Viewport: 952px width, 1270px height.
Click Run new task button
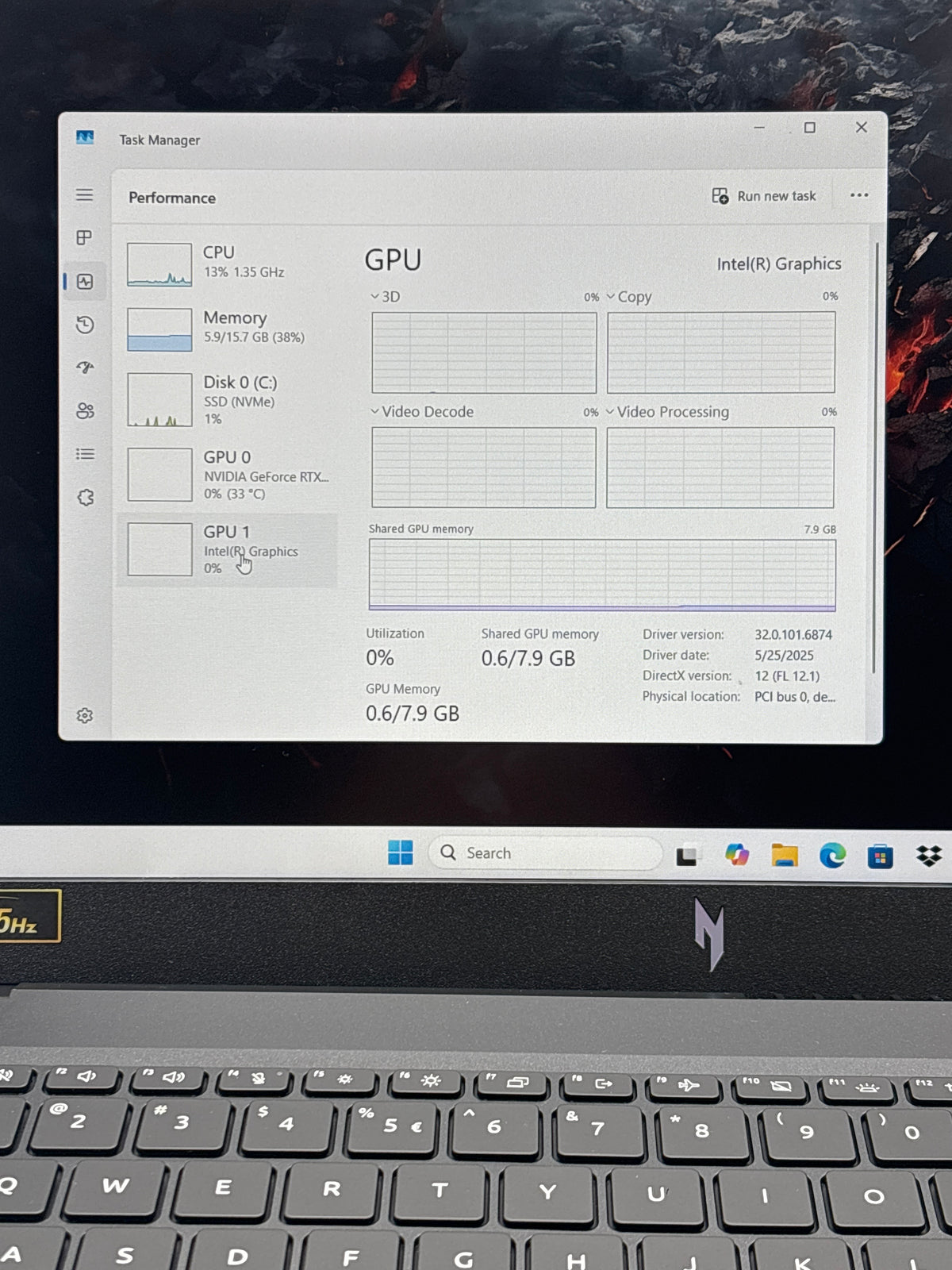pos(764,196)
